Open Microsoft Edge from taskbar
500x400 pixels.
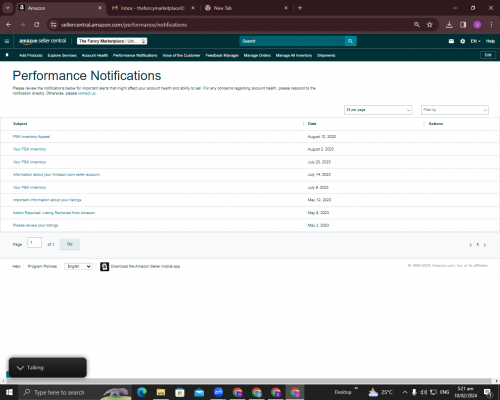[142, 392]
